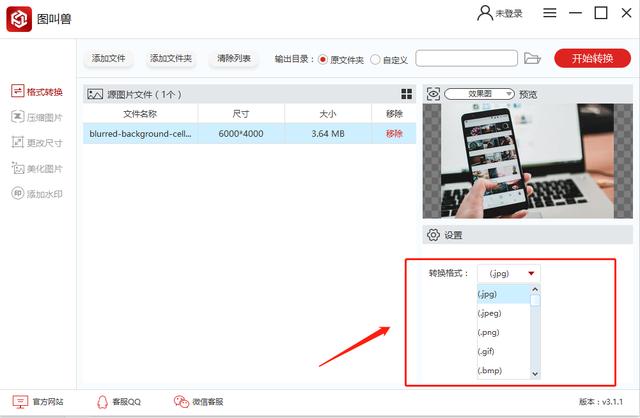Expand the 效果图 preview mode dropdown
Viewport: 640px width, 418px height.
pos(480,94)
